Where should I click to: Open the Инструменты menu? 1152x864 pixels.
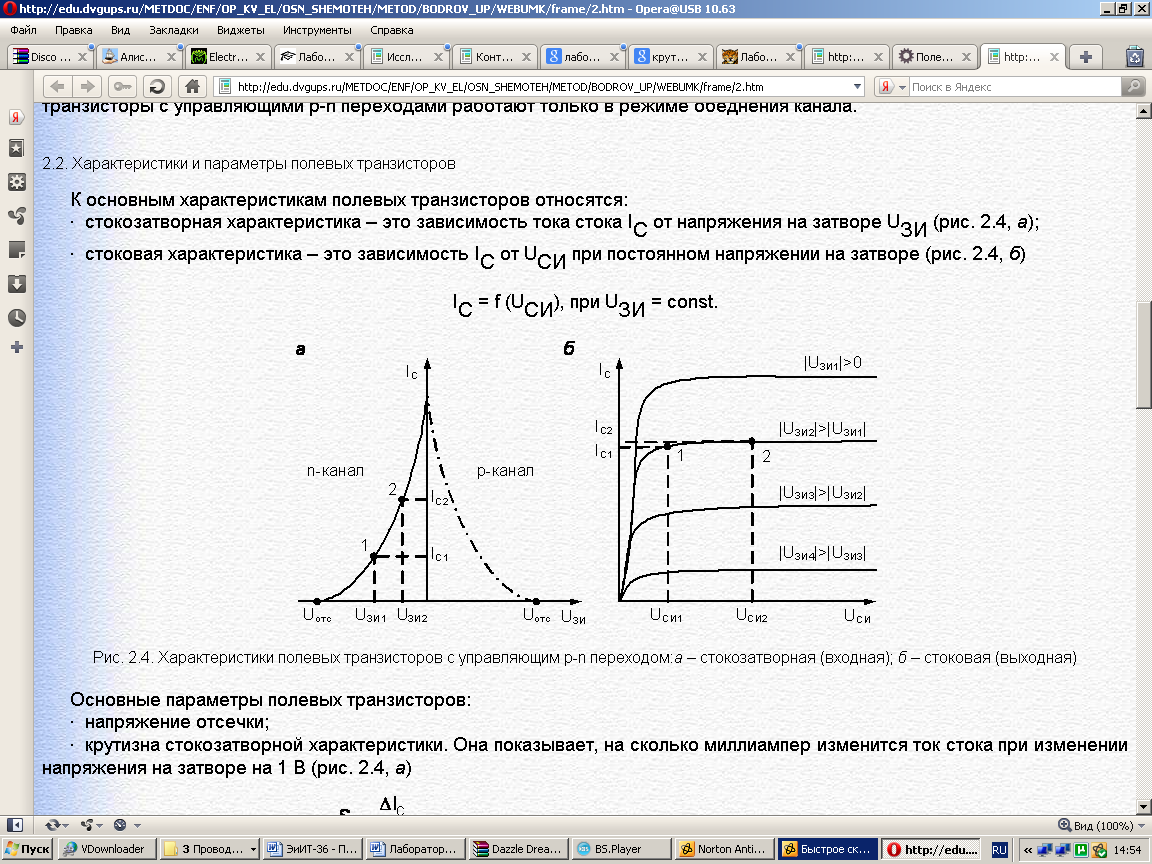point(317,30)
